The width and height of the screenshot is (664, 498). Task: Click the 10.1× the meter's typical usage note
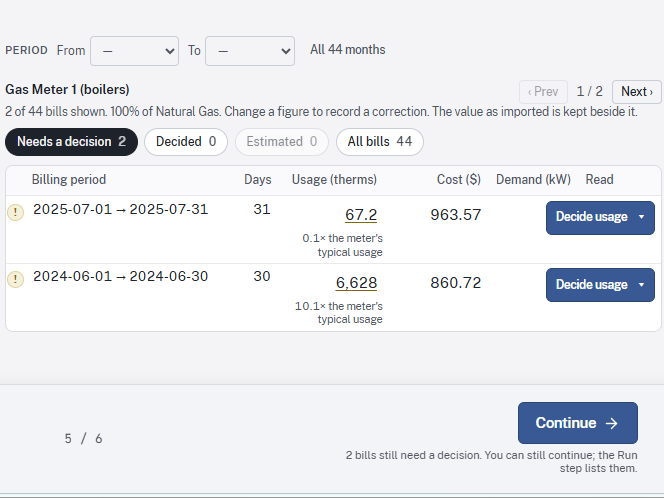[339, 313]
